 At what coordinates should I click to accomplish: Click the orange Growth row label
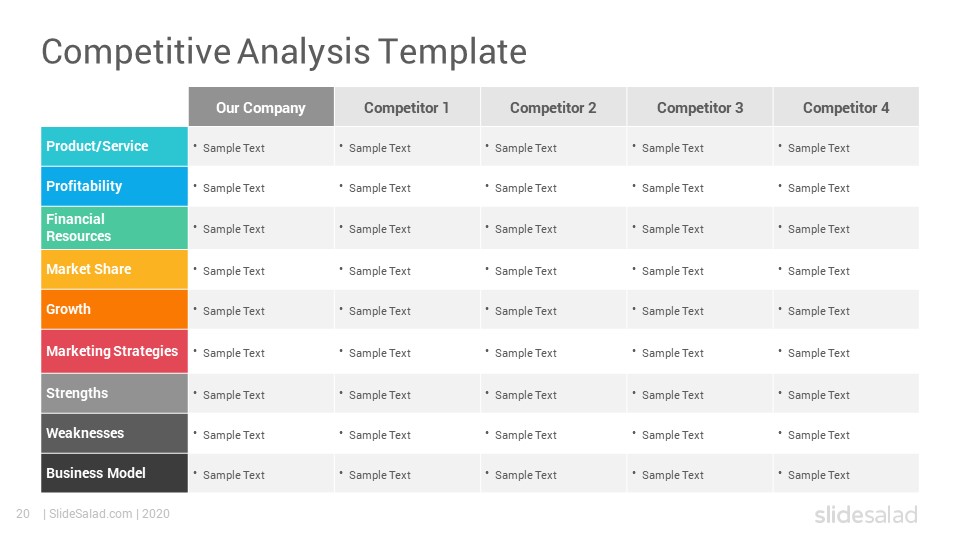(114, 309)
